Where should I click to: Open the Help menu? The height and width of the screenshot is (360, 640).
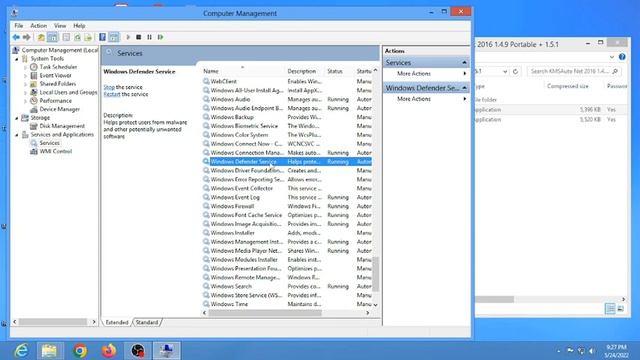pos(79,26)
